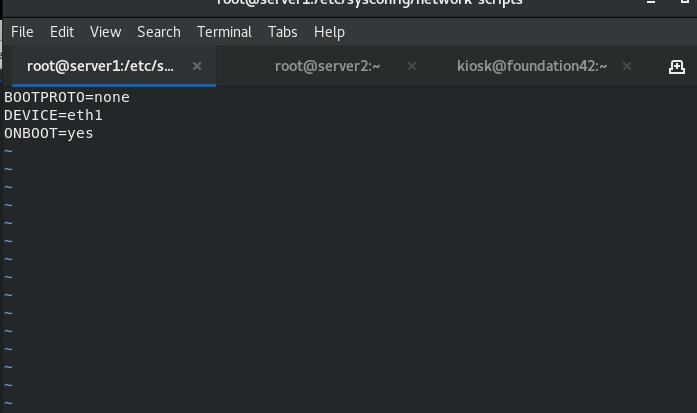Place cursor on BOOTPROTO=none line
Image resolution: width=697 pixels, height=413 pixels.
click(67, 97)
